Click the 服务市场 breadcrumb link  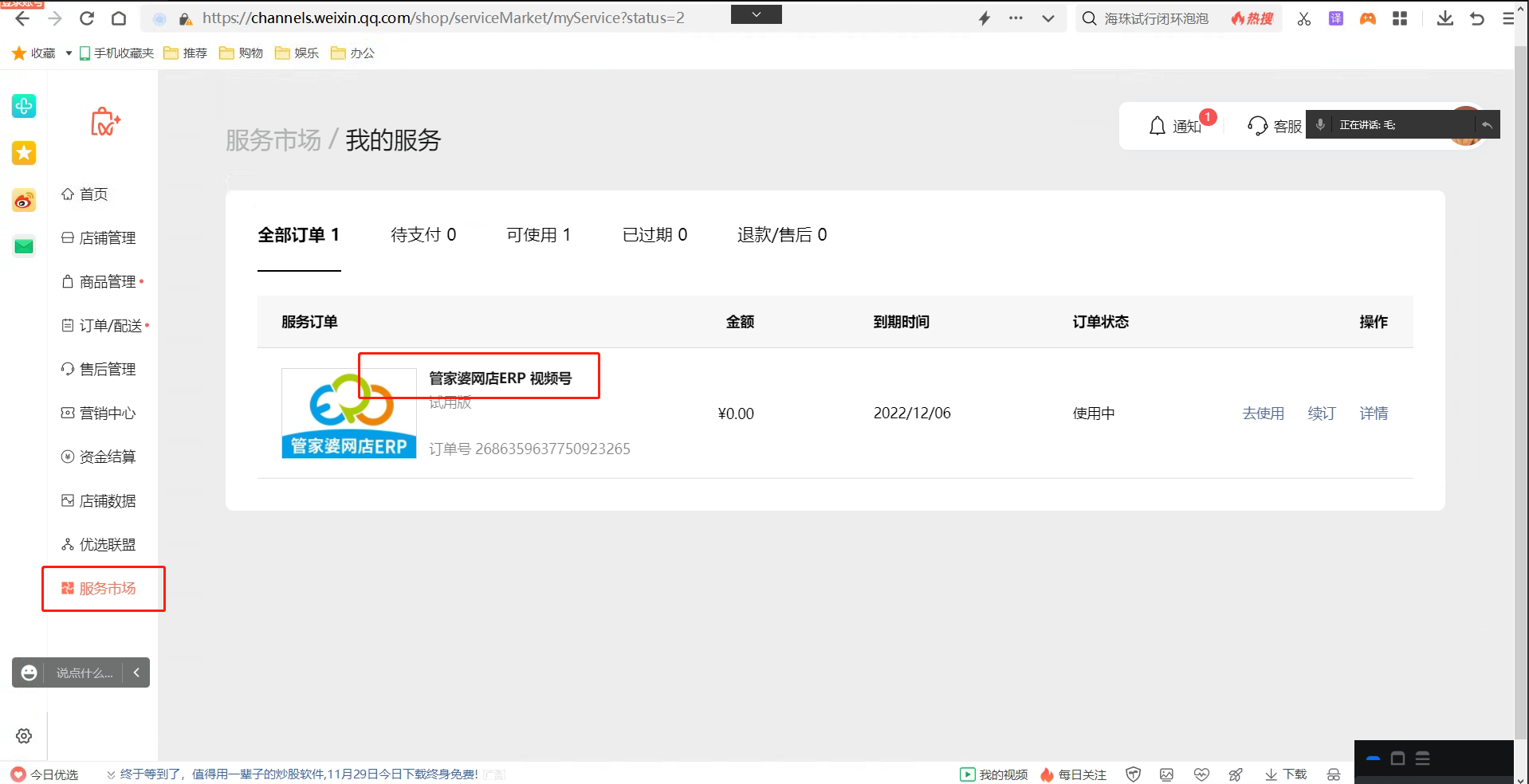tap(273, 140)
